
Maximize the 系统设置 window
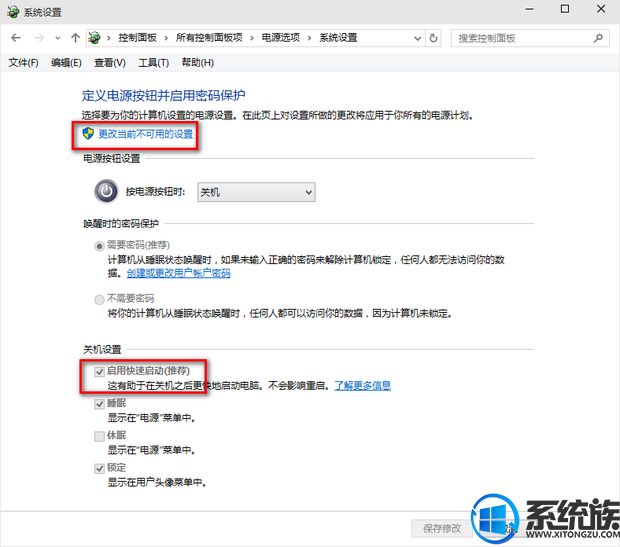pyautogui.click(x=565, y=9)
